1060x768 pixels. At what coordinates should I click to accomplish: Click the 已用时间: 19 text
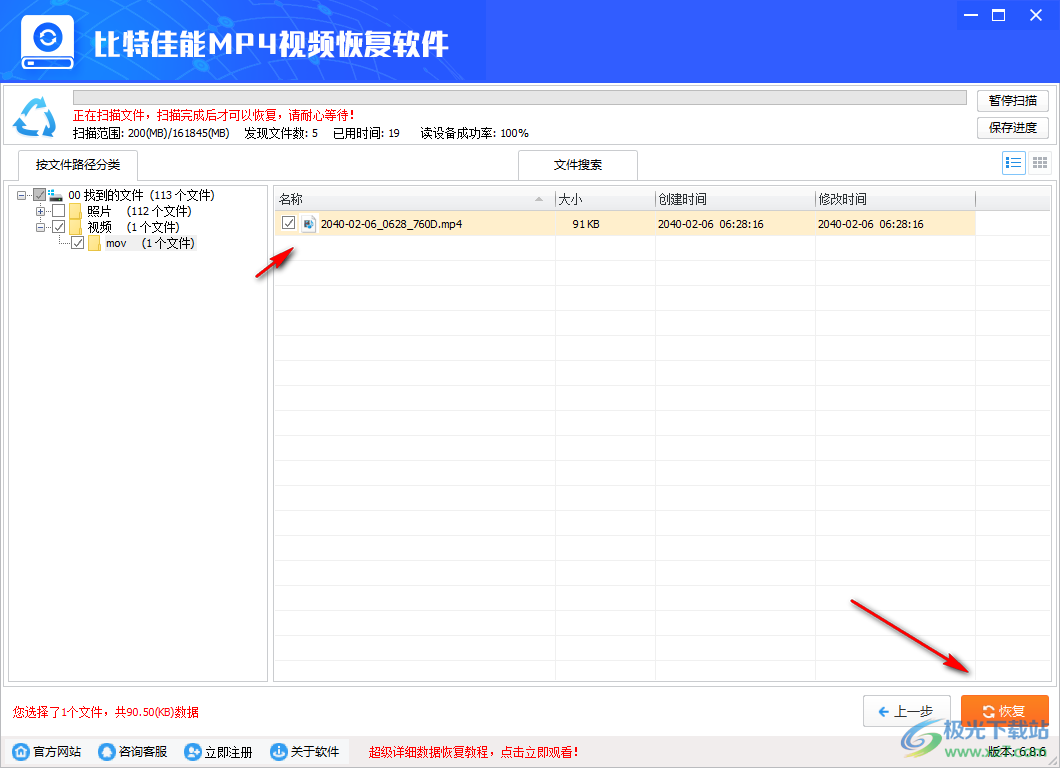[x=366, y=133]
